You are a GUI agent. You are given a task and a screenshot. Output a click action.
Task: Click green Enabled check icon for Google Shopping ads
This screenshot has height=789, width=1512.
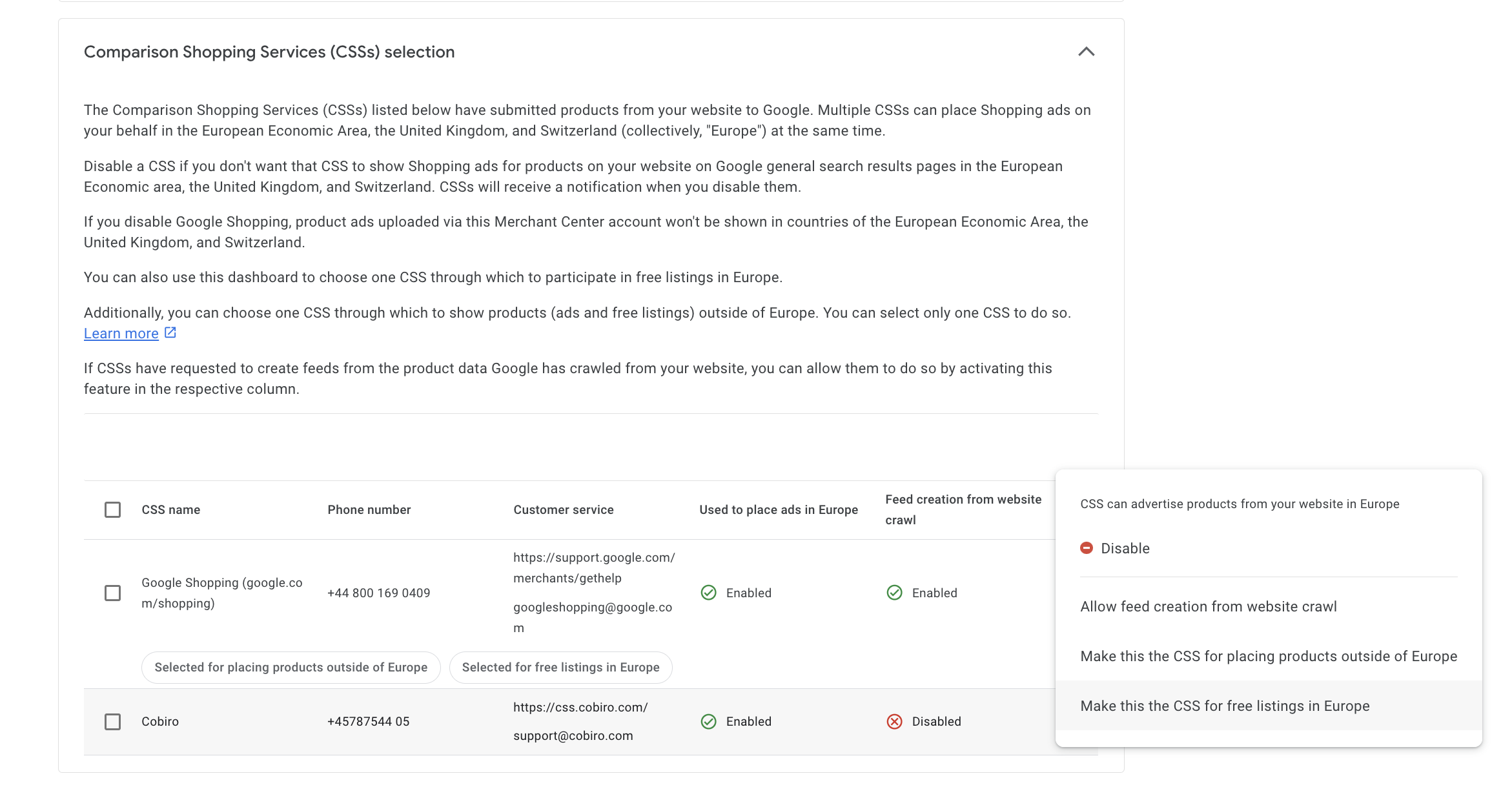[708, 593]
